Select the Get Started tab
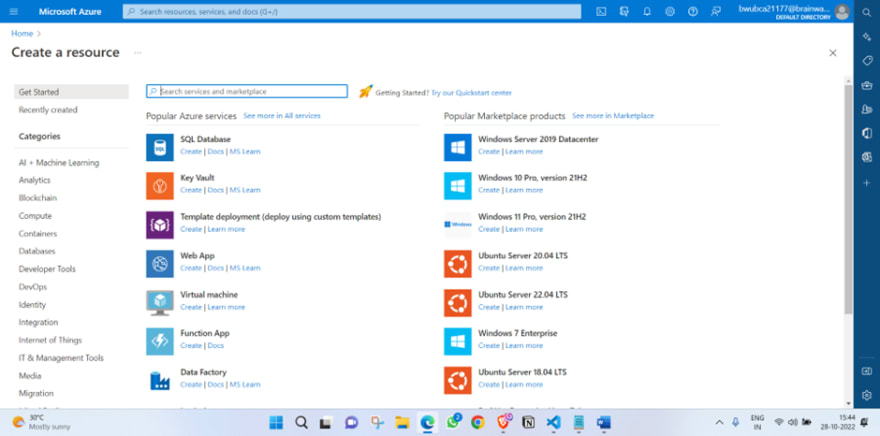 click(x=71, y=92)
